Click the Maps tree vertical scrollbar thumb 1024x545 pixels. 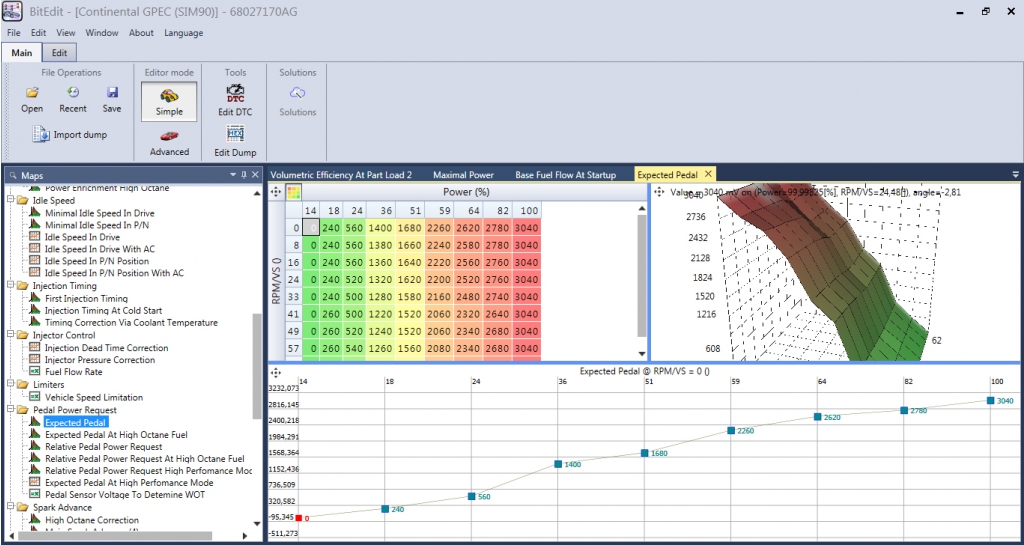pyautogui.click(x=257, y=366)
